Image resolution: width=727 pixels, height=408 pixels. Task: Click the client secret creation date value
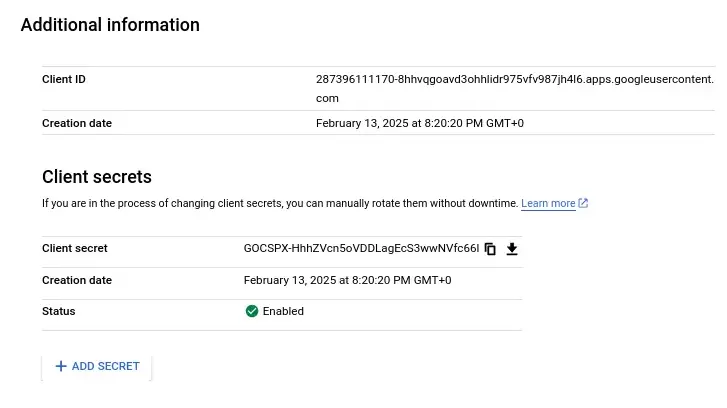(x=347, y=280)
